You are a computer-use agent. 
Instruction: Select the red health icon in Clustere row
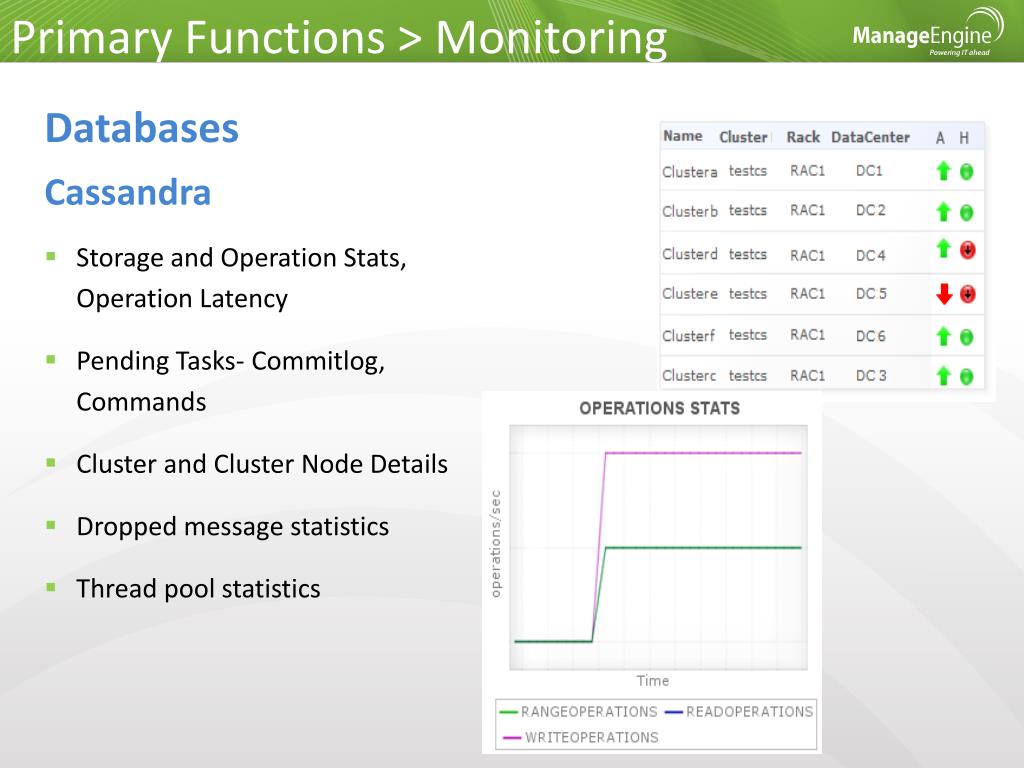pyautogui.click(x=967, y=294)
